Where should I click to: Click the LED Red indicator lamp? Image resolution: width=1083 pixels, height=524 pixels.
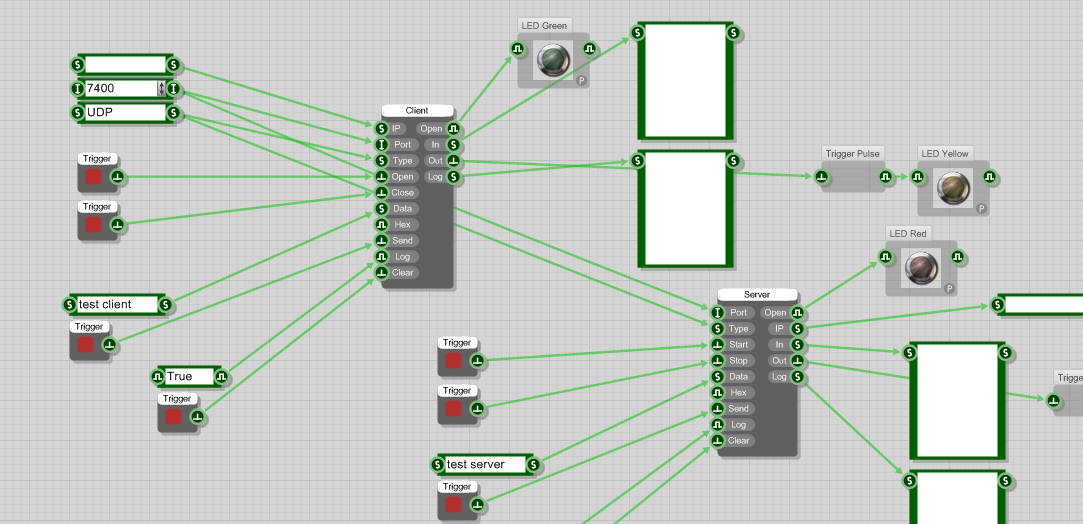click(920, 269)
